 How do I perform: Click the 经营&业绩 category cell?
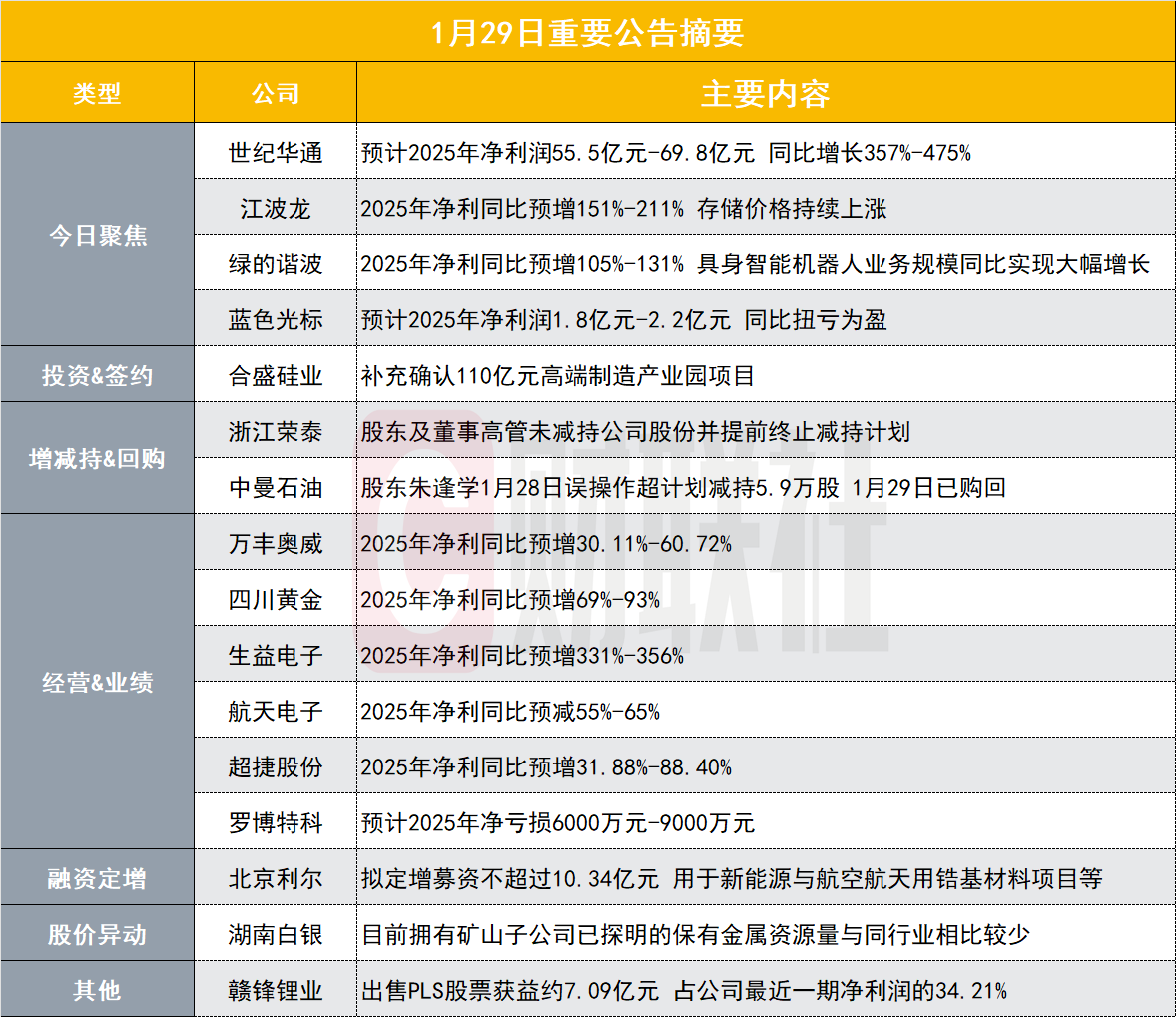click(98, 682)
